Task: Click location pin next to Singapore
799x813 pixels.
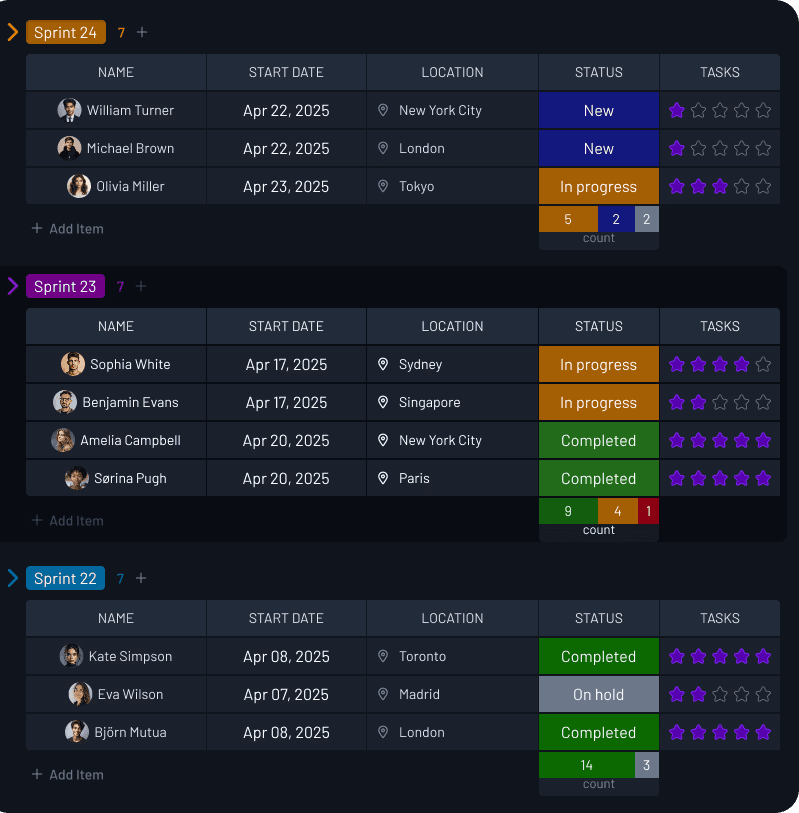Action: pyautogui.click(x=383, y=402)
